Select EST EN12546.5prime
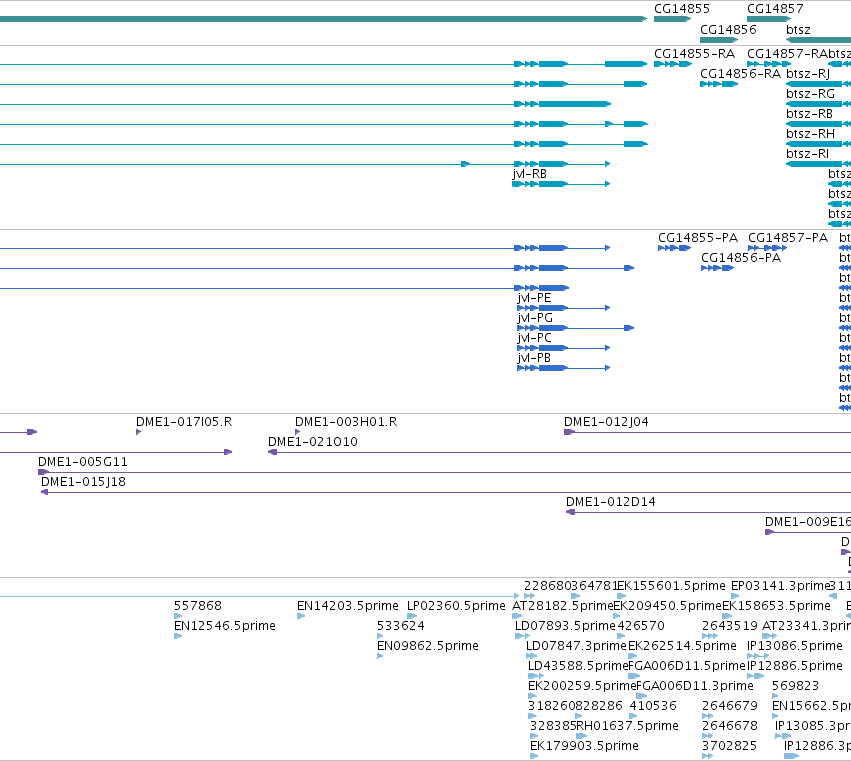This screenshot has height=761, width=851. click(178, 636)
